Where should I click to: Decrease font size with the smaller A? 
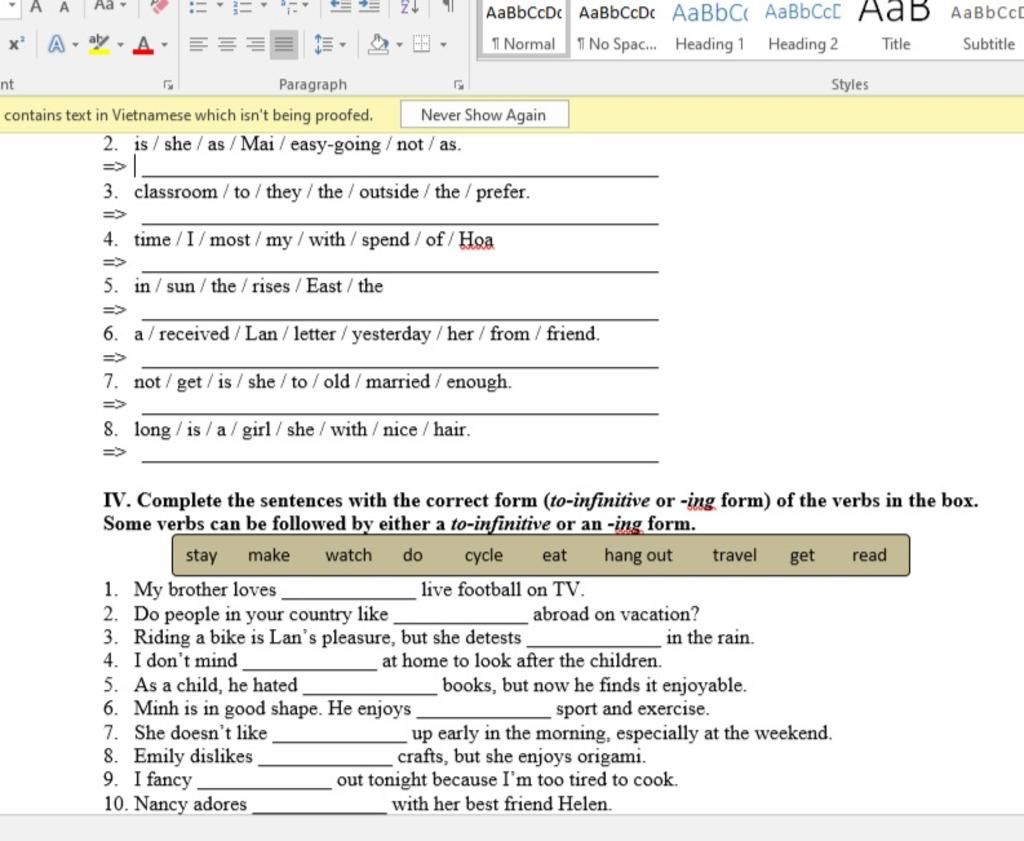[64, 7]
